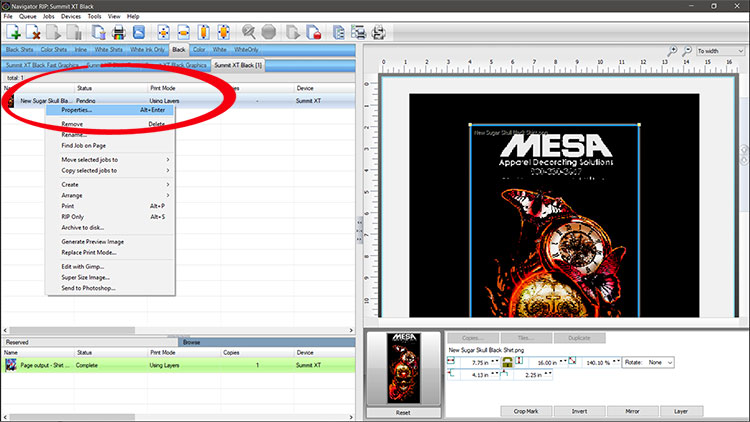Select RIP Only in context menu
Image resolution: width=750 pixels, height=422 pixels.
tap(110, 217)
